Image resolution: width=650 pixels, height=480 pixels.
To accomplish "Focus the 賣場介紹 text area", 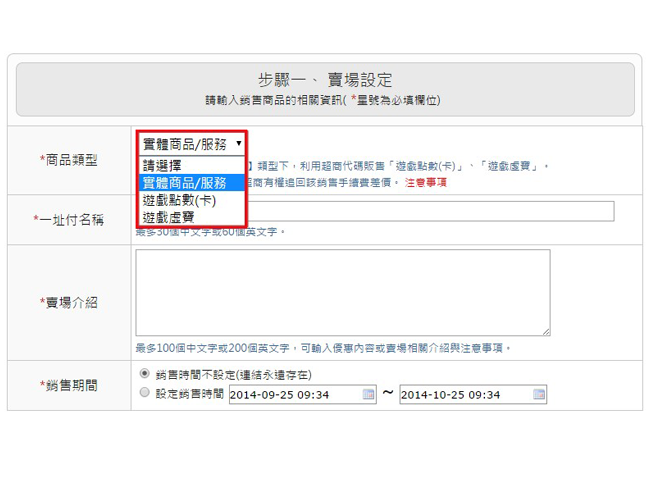I will coord(342,292).
